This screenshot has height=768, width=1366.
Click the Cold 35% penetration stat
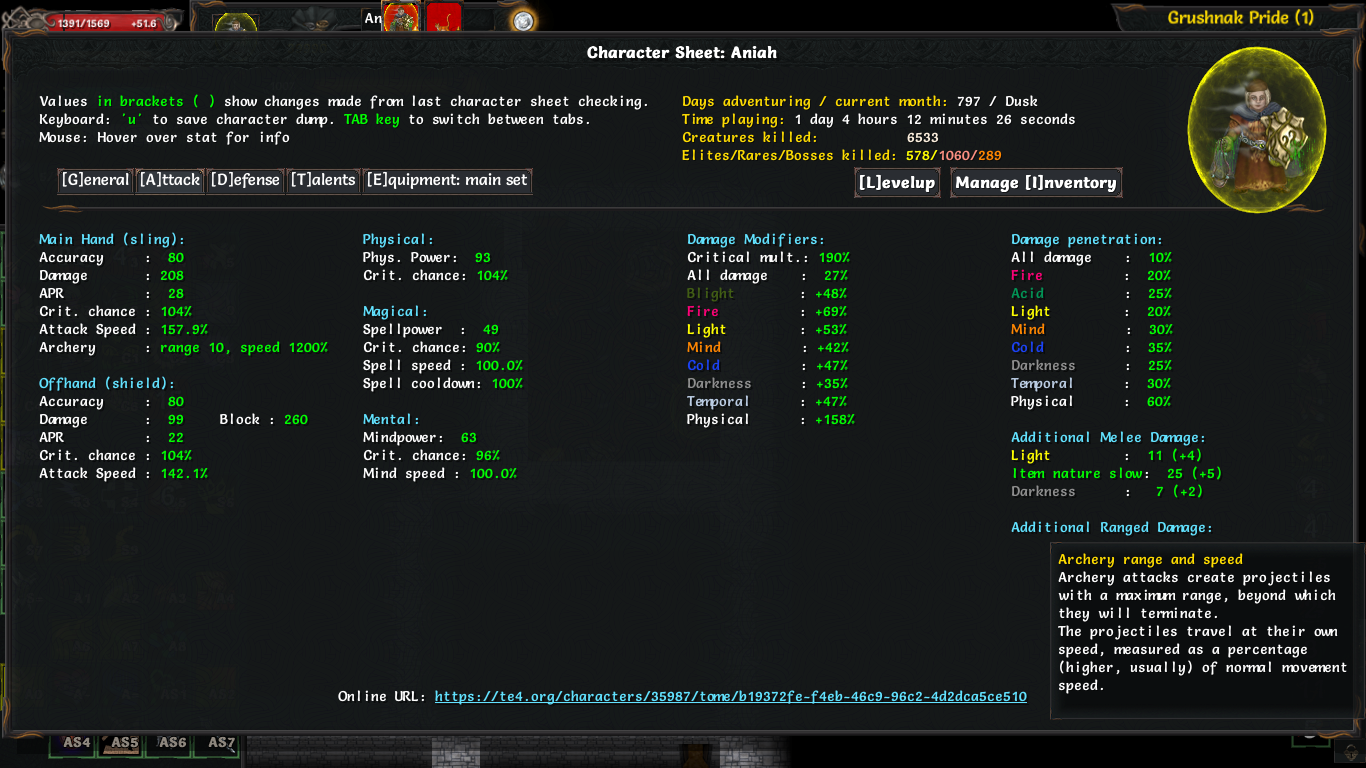click(1091, 347)
